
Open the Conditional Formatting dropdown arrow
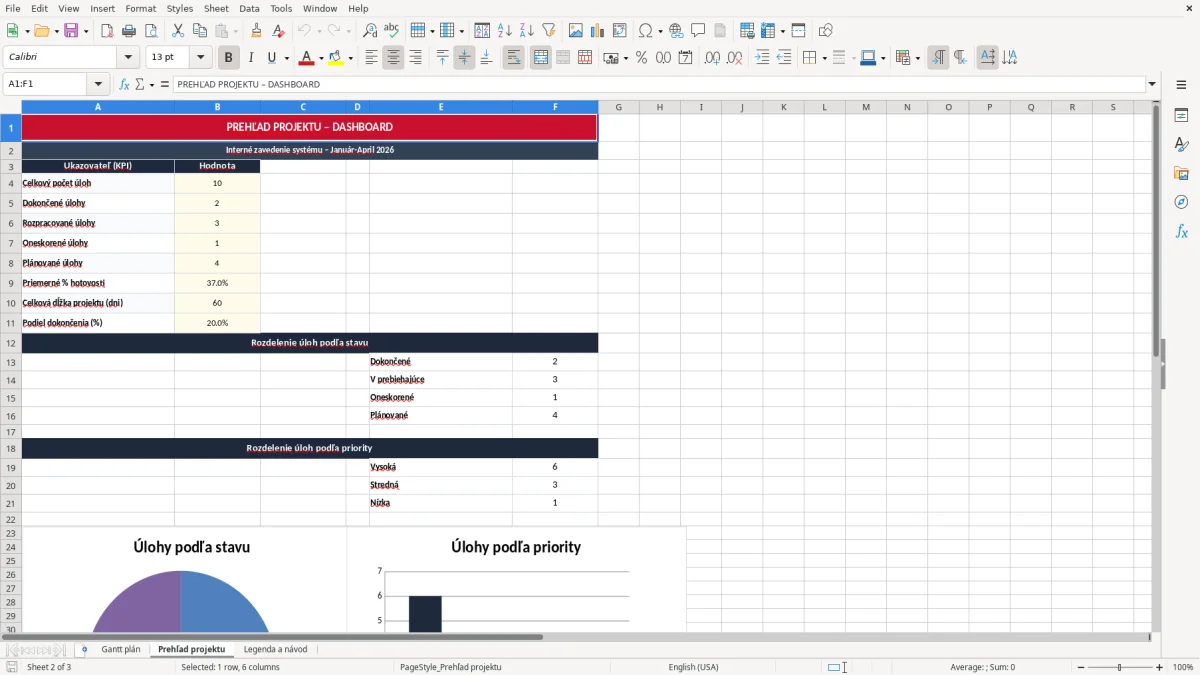coord(916,58)
